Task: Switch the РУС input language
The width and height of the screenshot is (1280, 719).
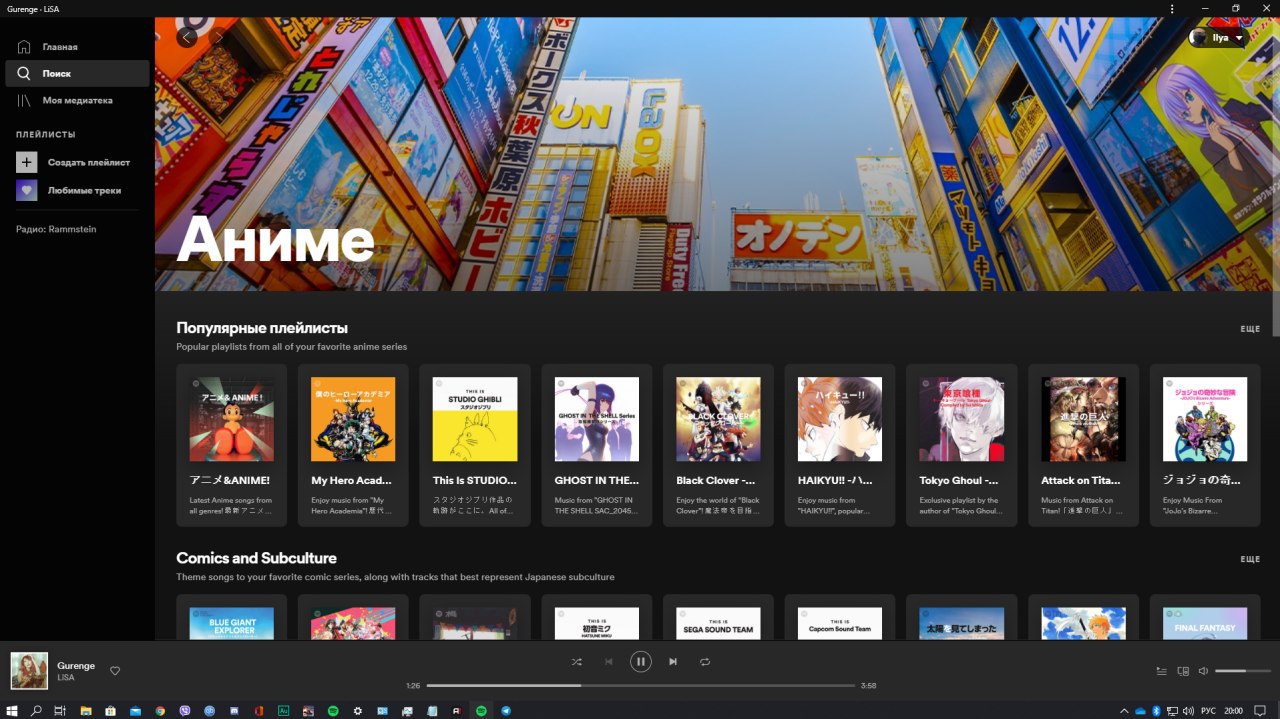Action: tap(1208, 710)
